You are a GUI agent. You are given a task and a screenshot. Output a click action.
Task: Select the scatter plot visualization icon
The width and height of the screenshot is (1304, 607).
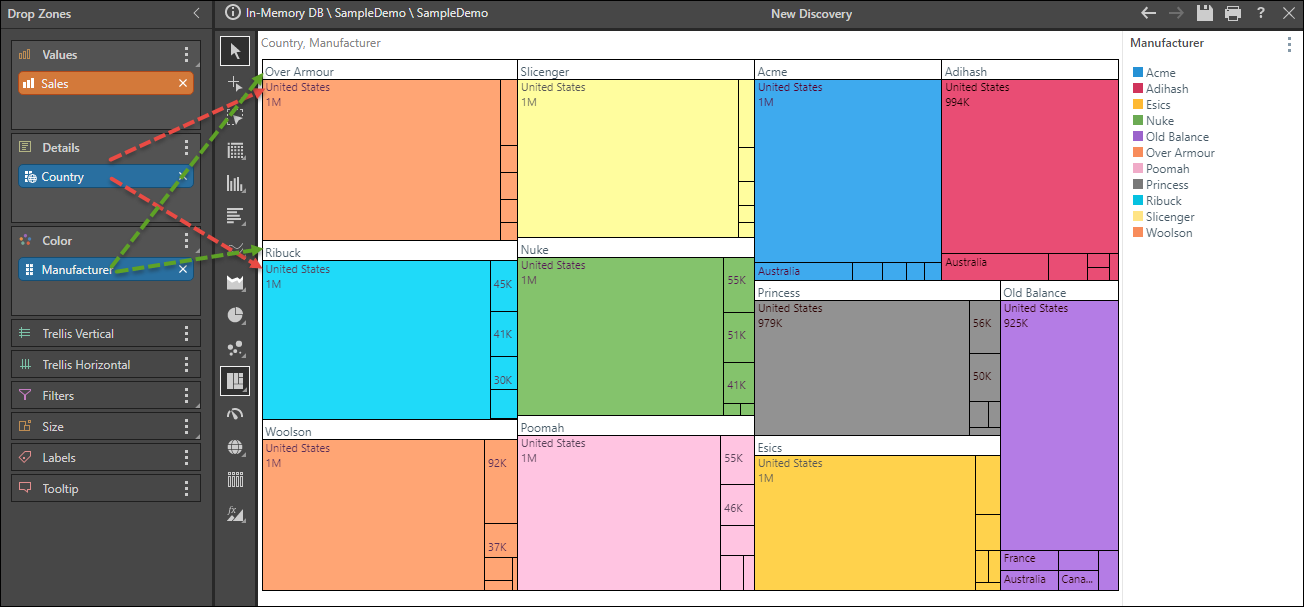point(236,348)
